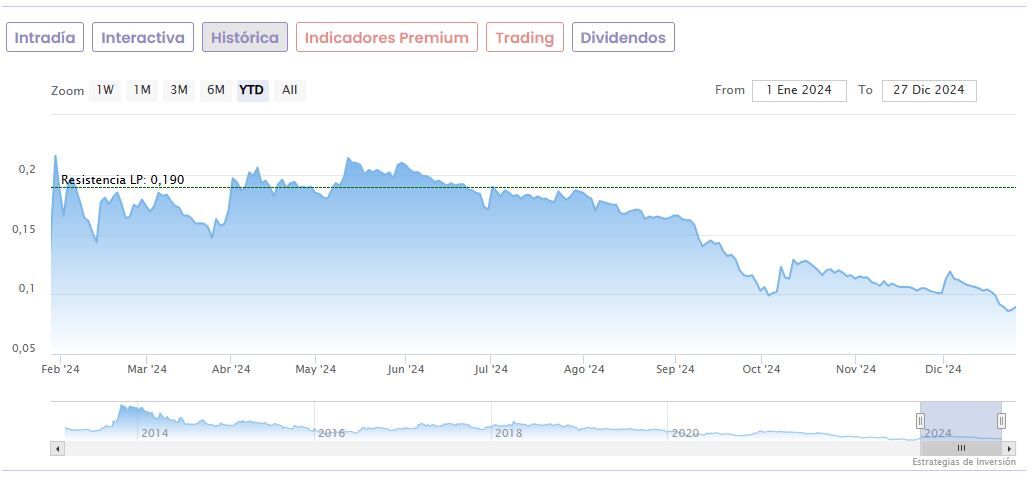This screenshot has height=482, width=1035.
Task: Go to the Trading tab
Action: click(525, 38)
